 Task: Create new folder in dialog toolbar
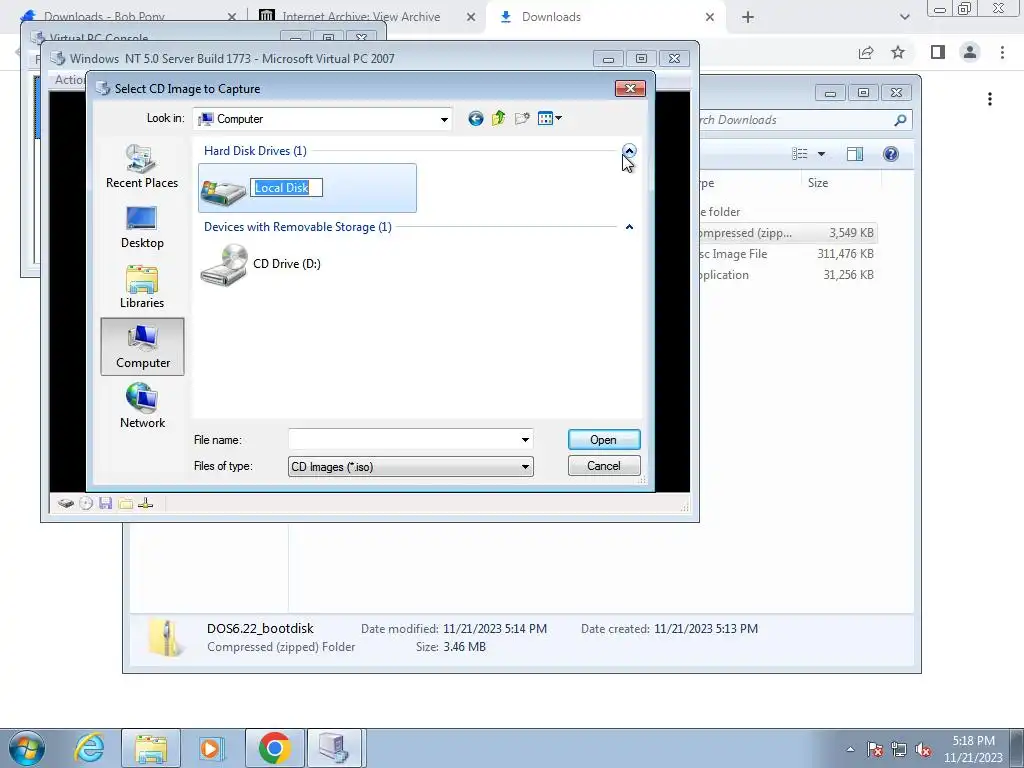522,118
